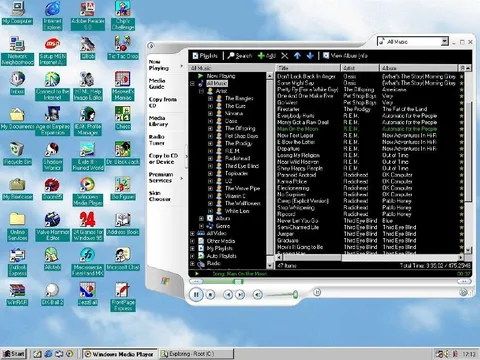Open the All Music dropdown list
The height and width of the screenshot is (360, 480).
click(x=444, y=42)
